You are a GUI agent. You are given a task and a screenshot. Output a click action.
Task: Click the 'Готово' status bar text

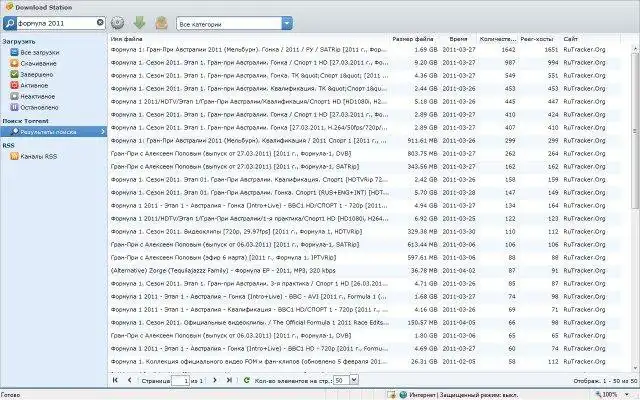(10, 395)
